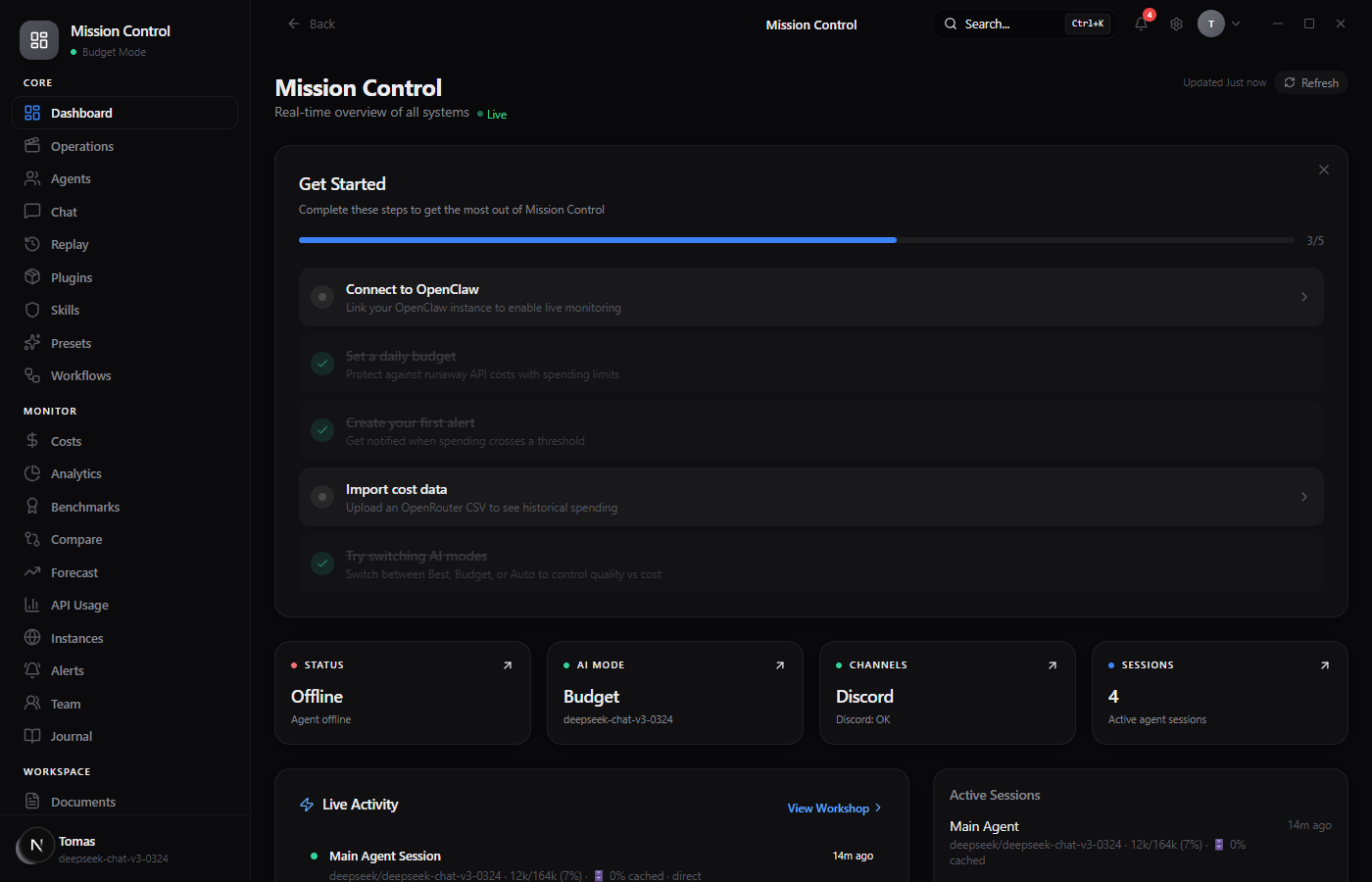The height and width of the screenshot is (882, 1372).
Task: Dismiss the Get Started panel
Action: [1324, 170]
